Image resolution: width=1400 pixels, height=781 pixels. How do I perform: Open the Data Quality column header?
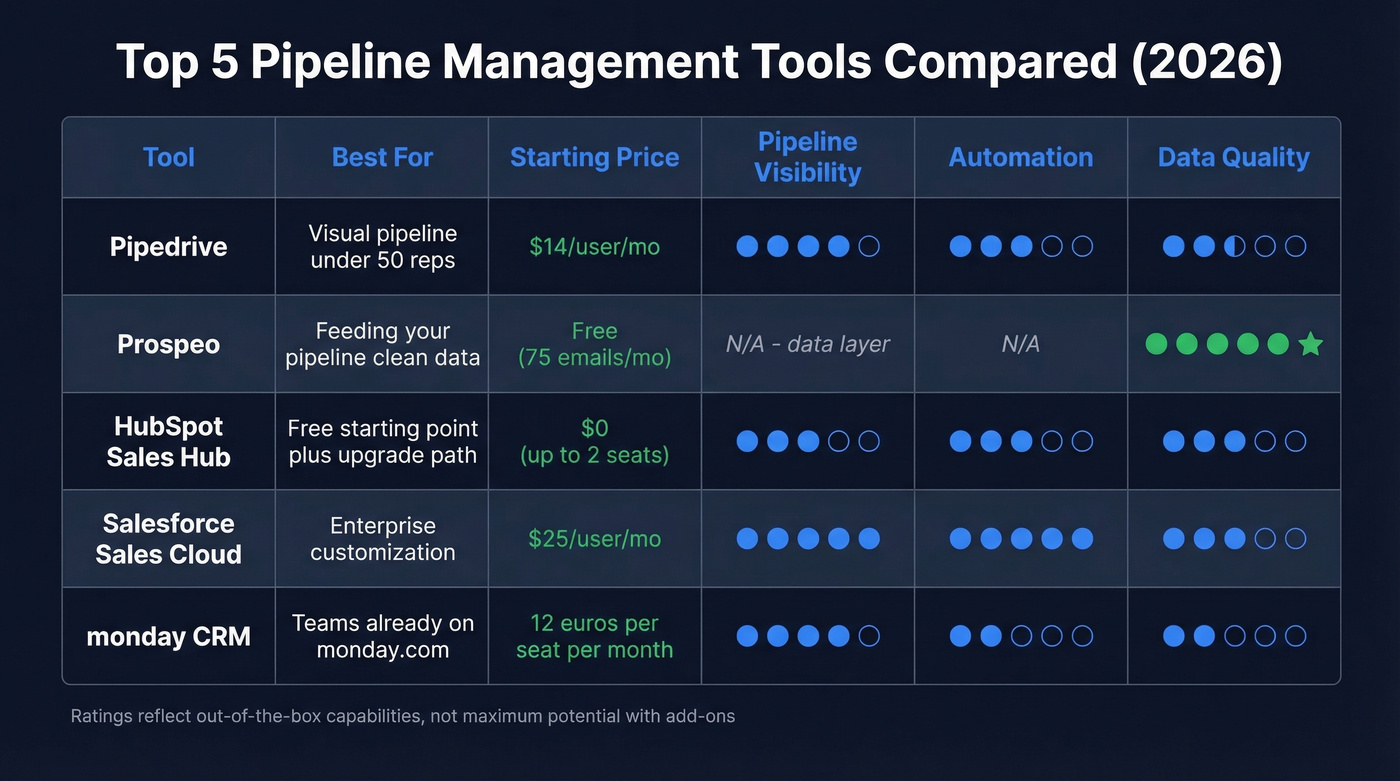pos(1233,157)
